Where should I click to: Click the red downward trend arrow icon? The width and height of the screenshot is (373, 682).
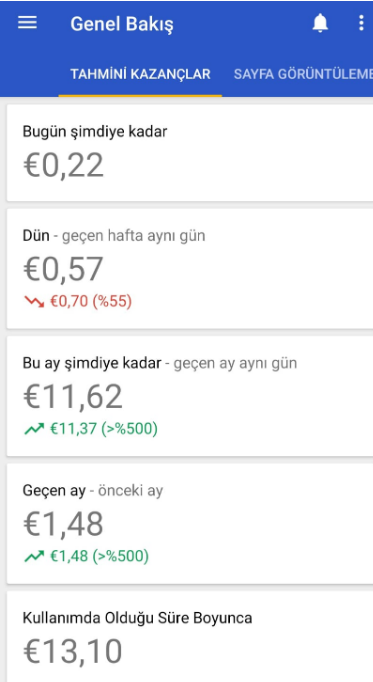tap(34, 301)
